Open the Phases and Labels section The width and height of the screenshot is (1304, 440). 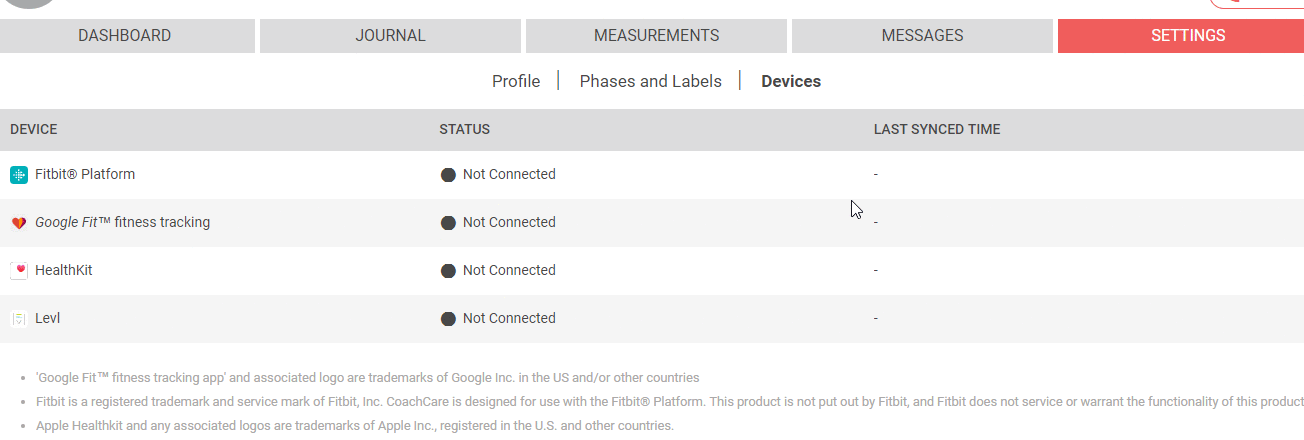[x=650, y=81]
